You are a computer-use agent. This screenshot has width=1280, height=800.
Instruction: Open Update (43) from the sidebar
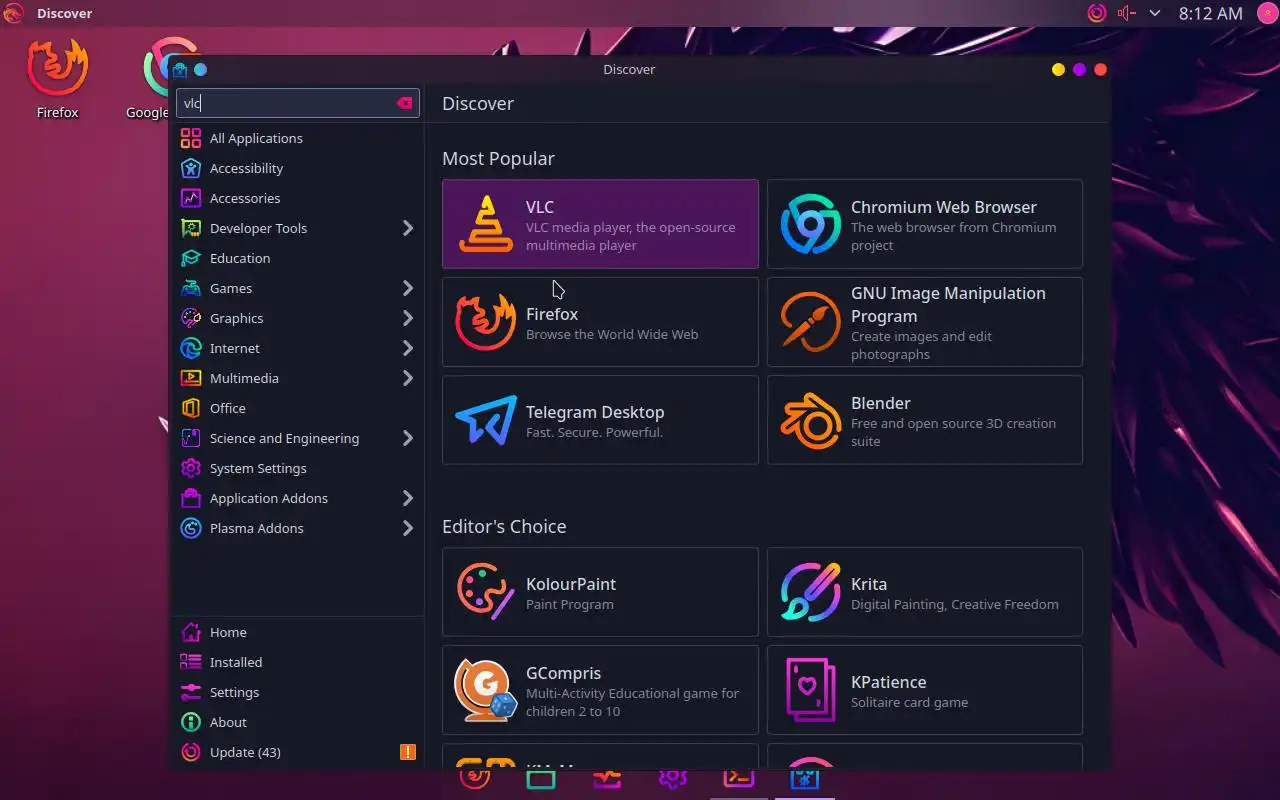pos(297,752)
